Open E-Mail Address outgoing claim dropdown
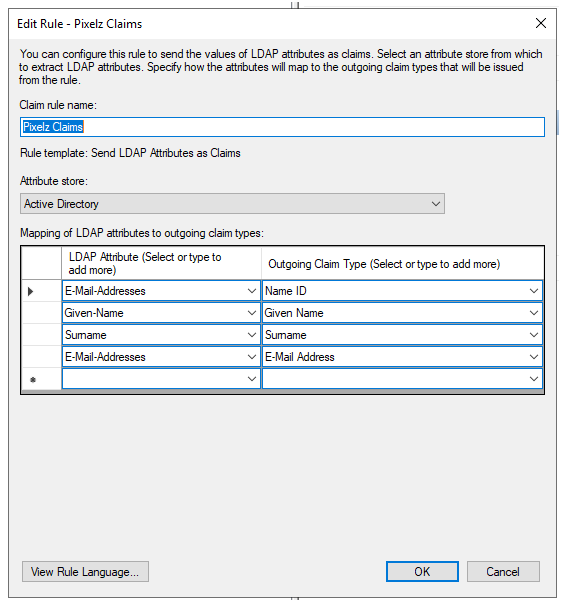 [533, 357]
